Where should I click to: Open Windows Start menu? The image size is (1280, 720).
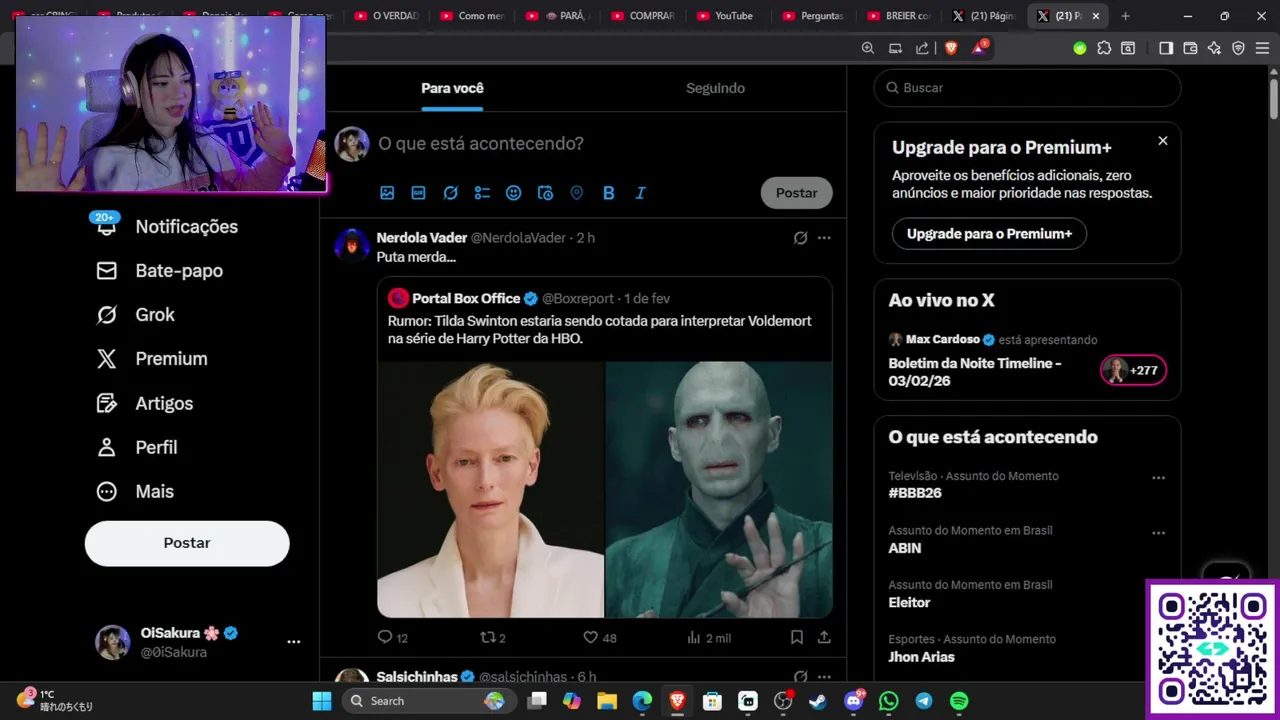tap(322, 701)
